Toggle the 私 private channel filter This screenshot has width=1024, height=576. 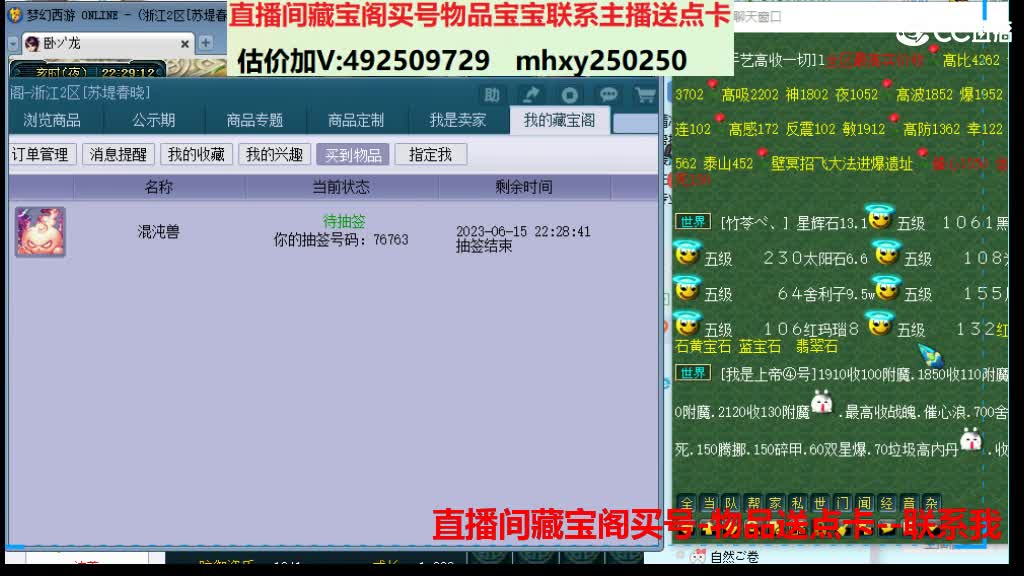click(798, 503)
